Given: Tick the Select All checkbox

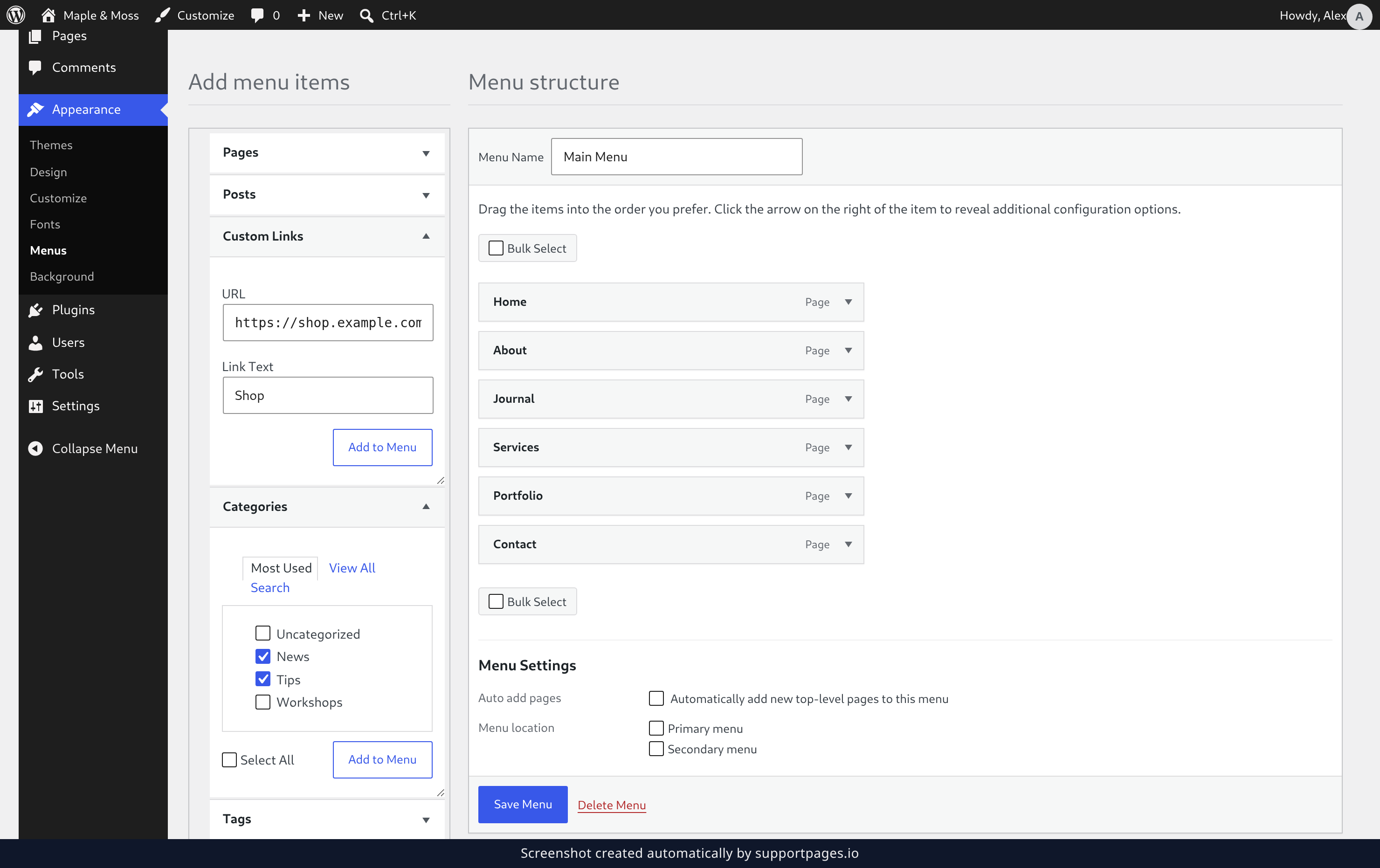Looking at the screenshot, I should (x=229, y=760).
